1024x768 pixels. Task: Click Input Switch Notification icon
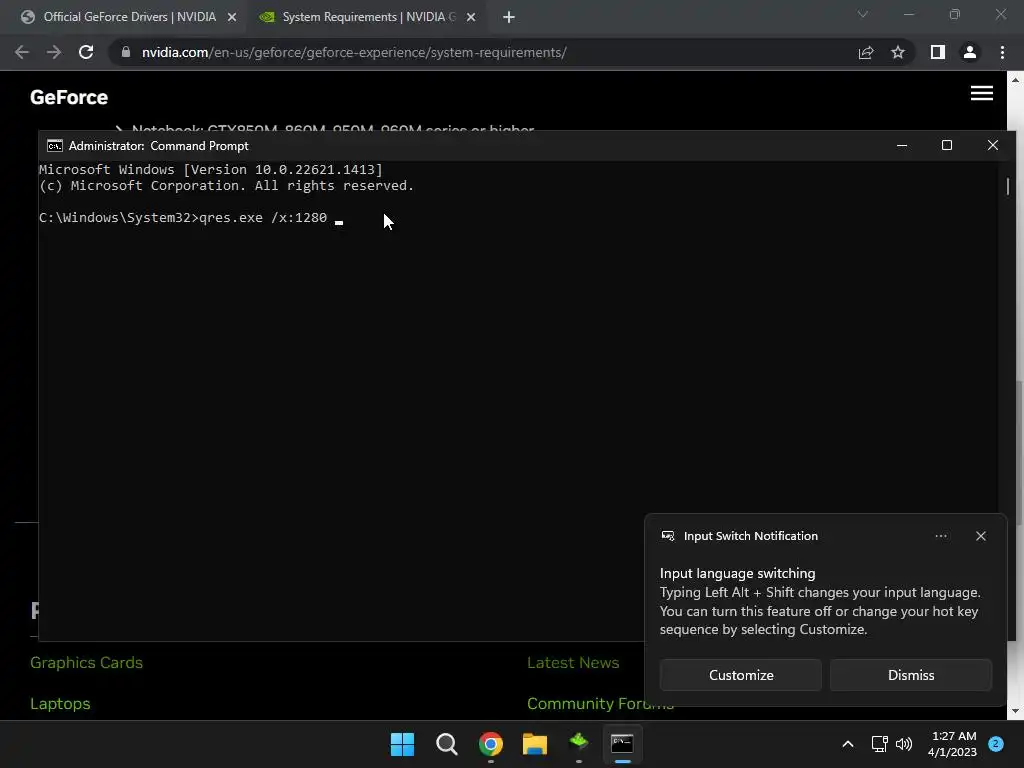click(x=668, y=536)
